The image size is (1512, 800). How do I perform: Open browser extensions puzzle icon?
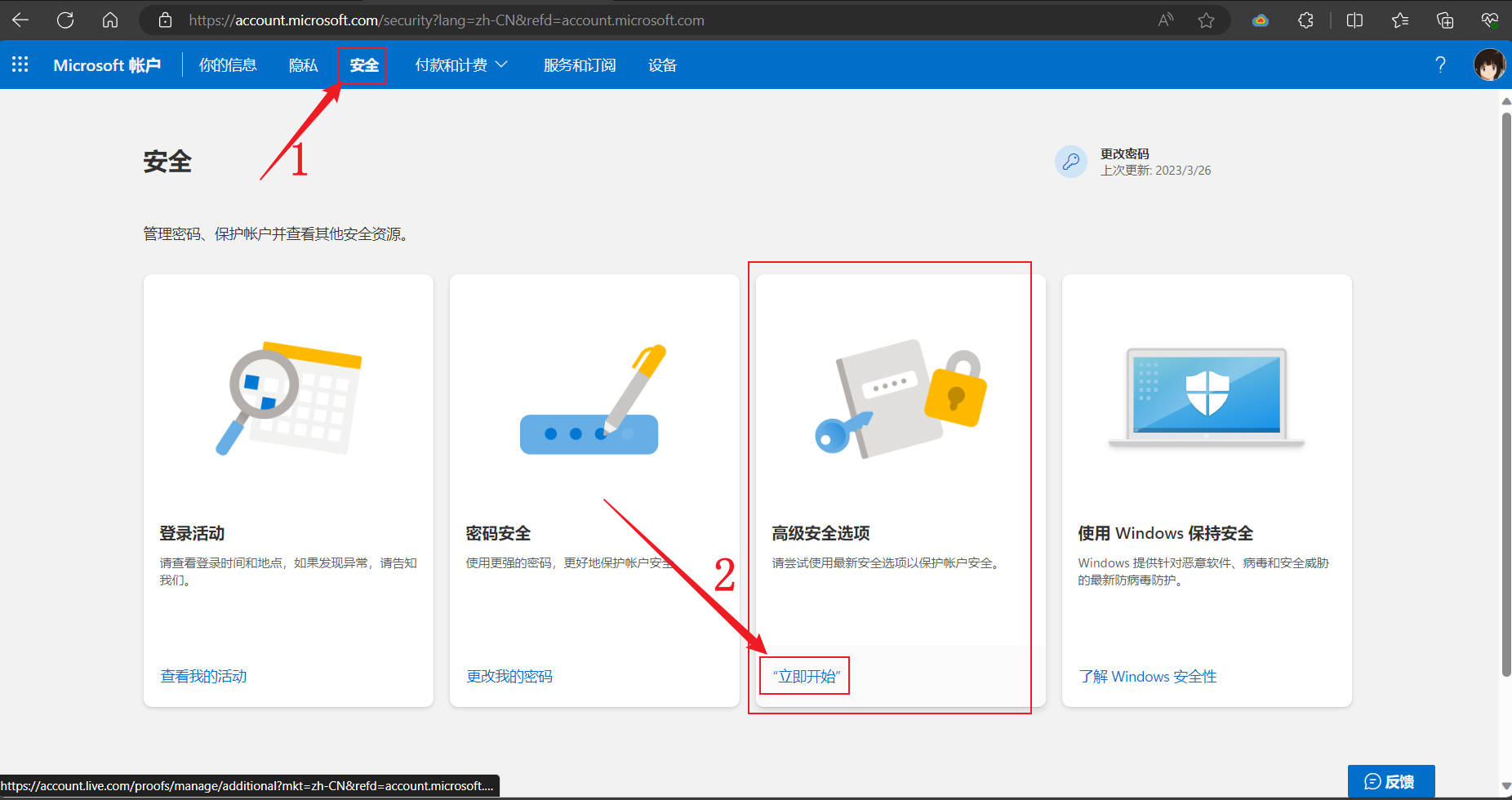pyautogui.click(x=1305, y=20)
